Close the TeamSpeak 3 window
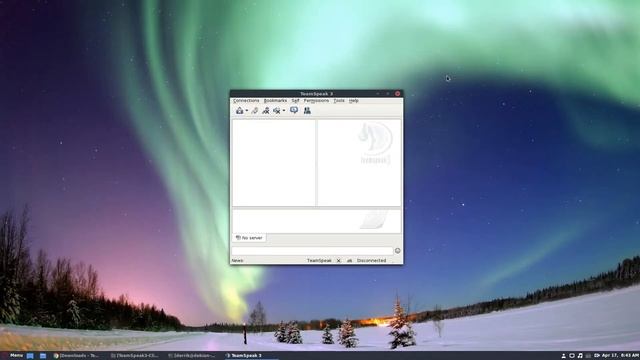 (x=398, y=93)
